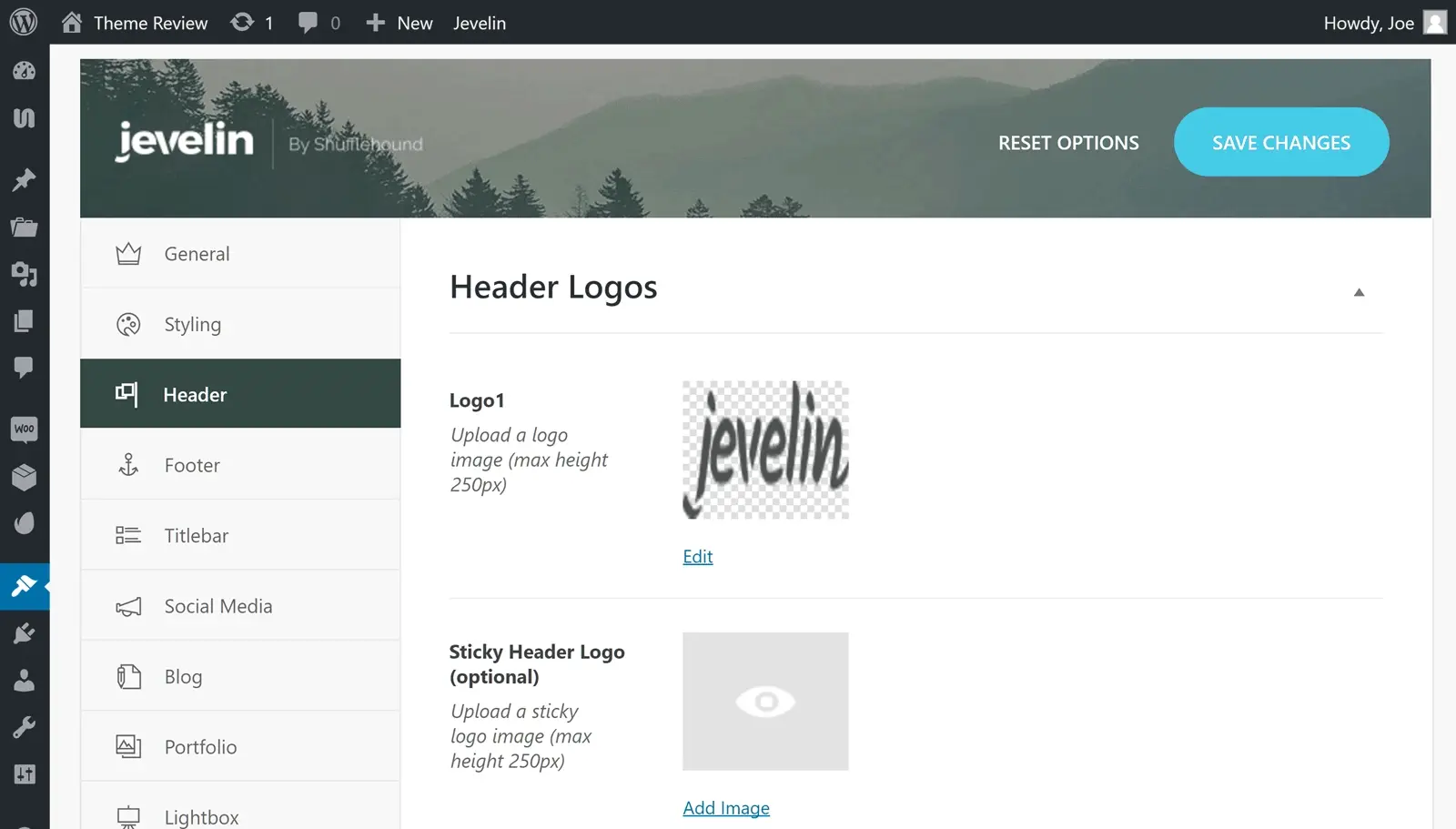This screenshot has width=1456, height=829.
Task: Open the Users icon in the admin sidebar
Action: (x=25, y=681)
